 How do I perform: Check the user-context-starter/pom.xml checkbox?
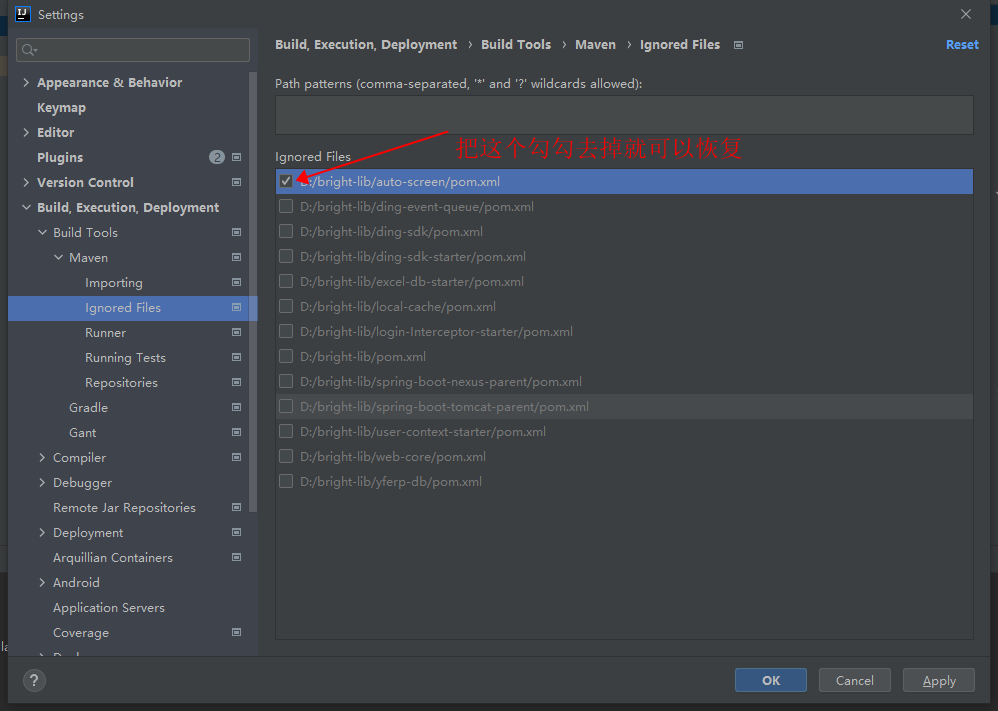(x=286, y=431)
